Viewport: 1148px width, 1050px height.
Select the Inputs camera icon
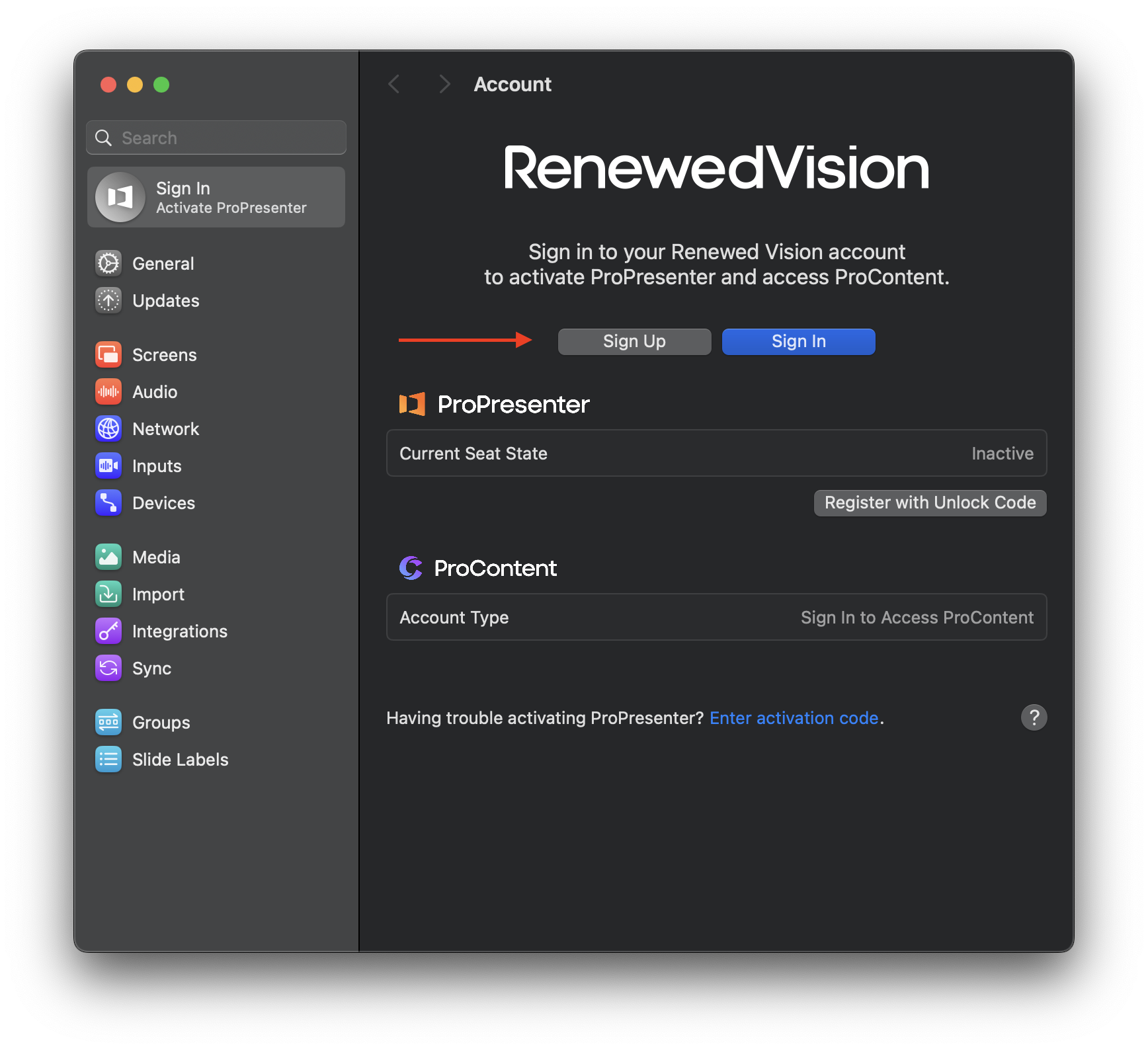[x=108, y=465]
